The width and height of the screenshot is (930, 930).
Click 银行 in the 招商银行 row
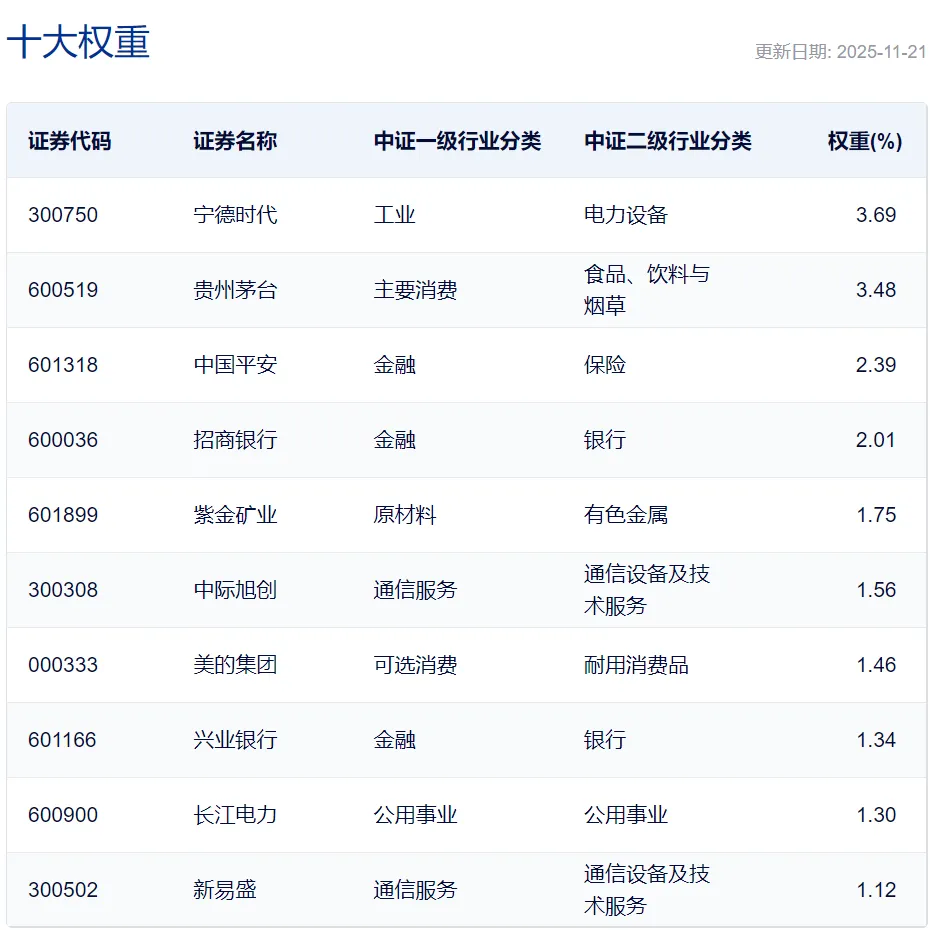[x=605, y=440]
